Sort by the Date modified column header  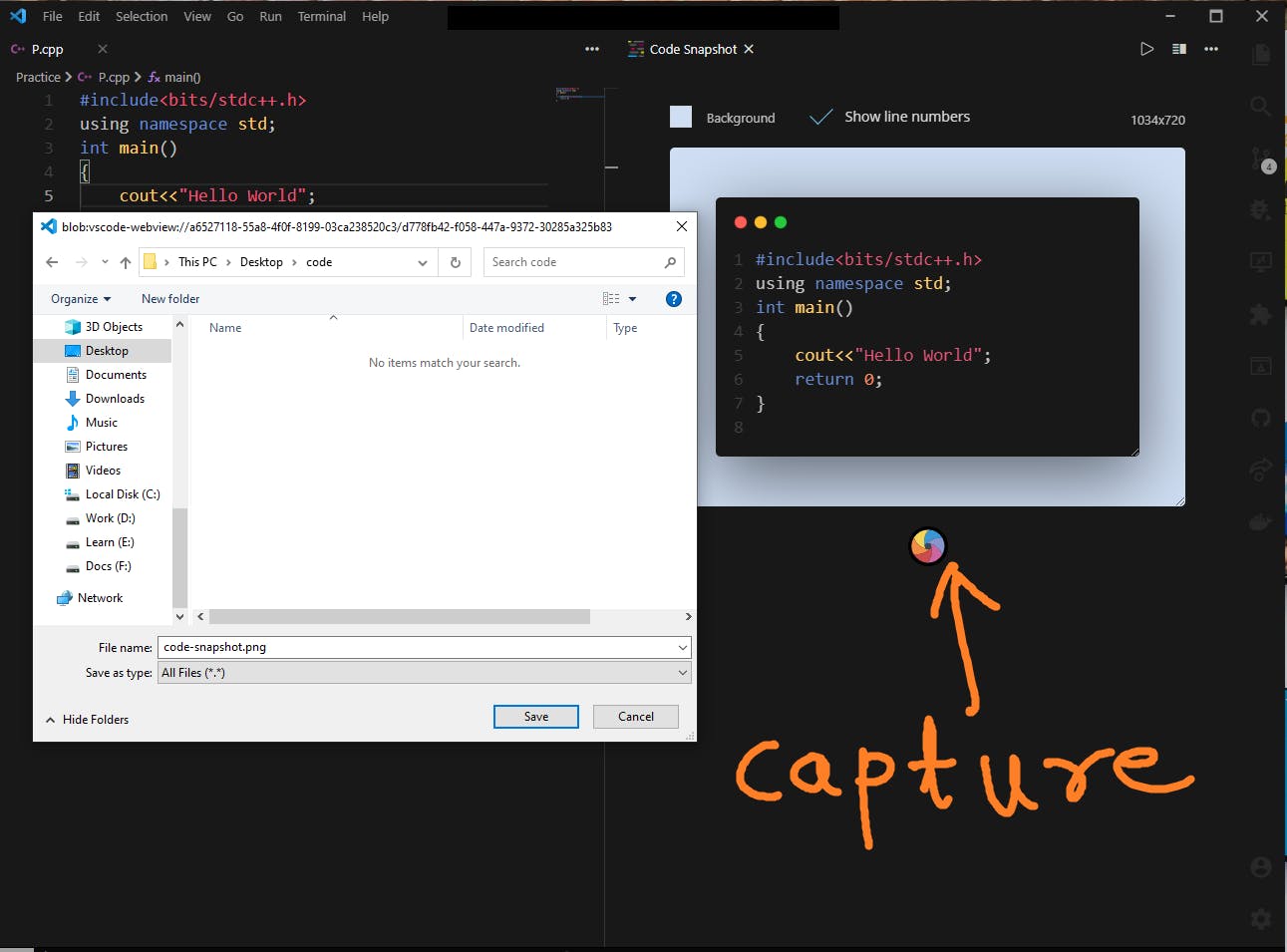[506, 328]
